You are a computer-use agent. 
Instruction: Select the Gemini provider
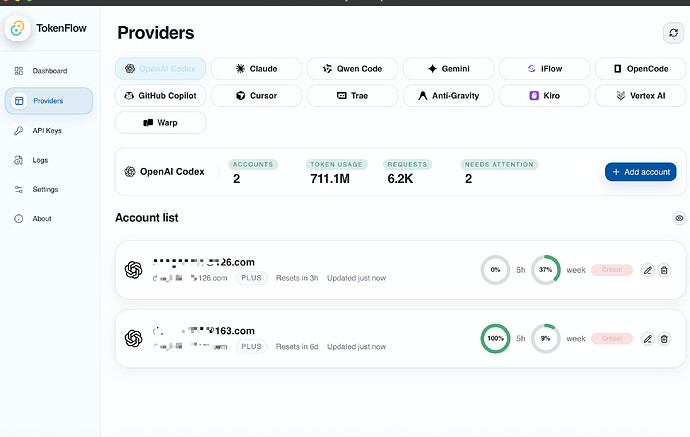point(448,69)
